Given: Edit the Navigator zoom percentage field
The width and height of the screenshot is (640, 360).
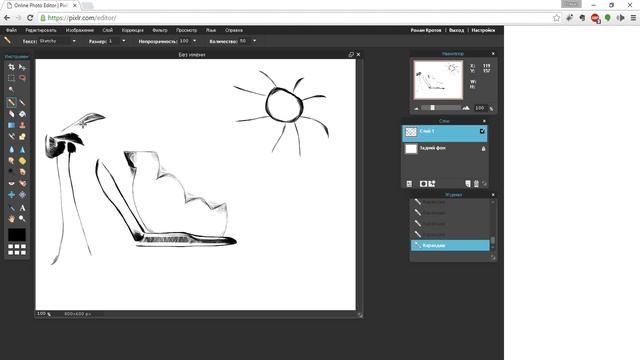Looking at the screenshot, I should [x=480, y=108].
